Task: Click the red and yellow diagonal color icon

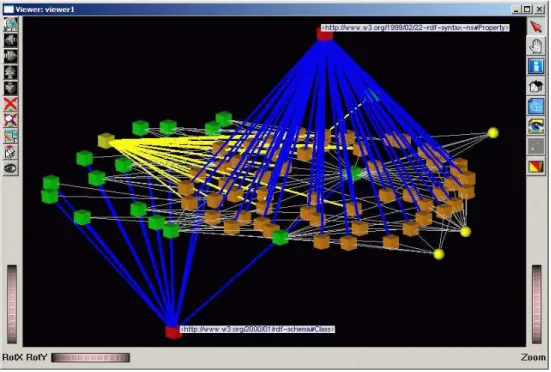Action: point(536,166)
